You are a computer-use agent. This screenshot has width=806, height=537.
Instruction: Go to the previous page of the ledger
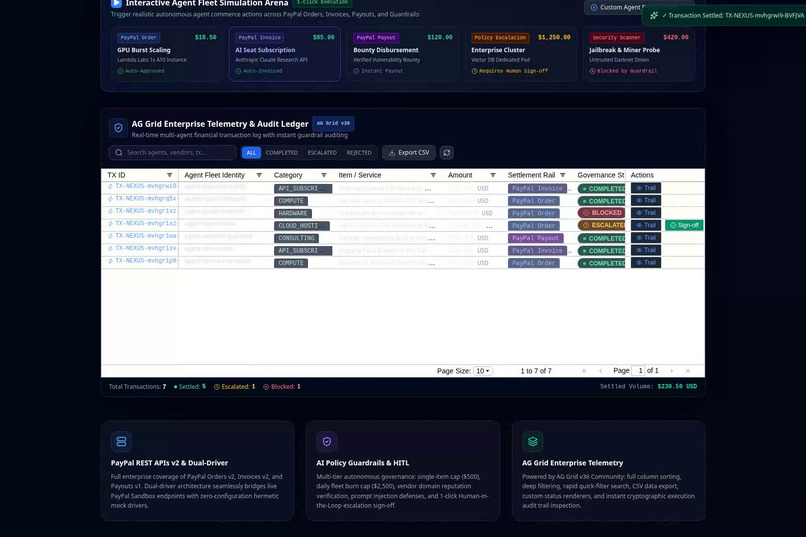click(600, 371)
